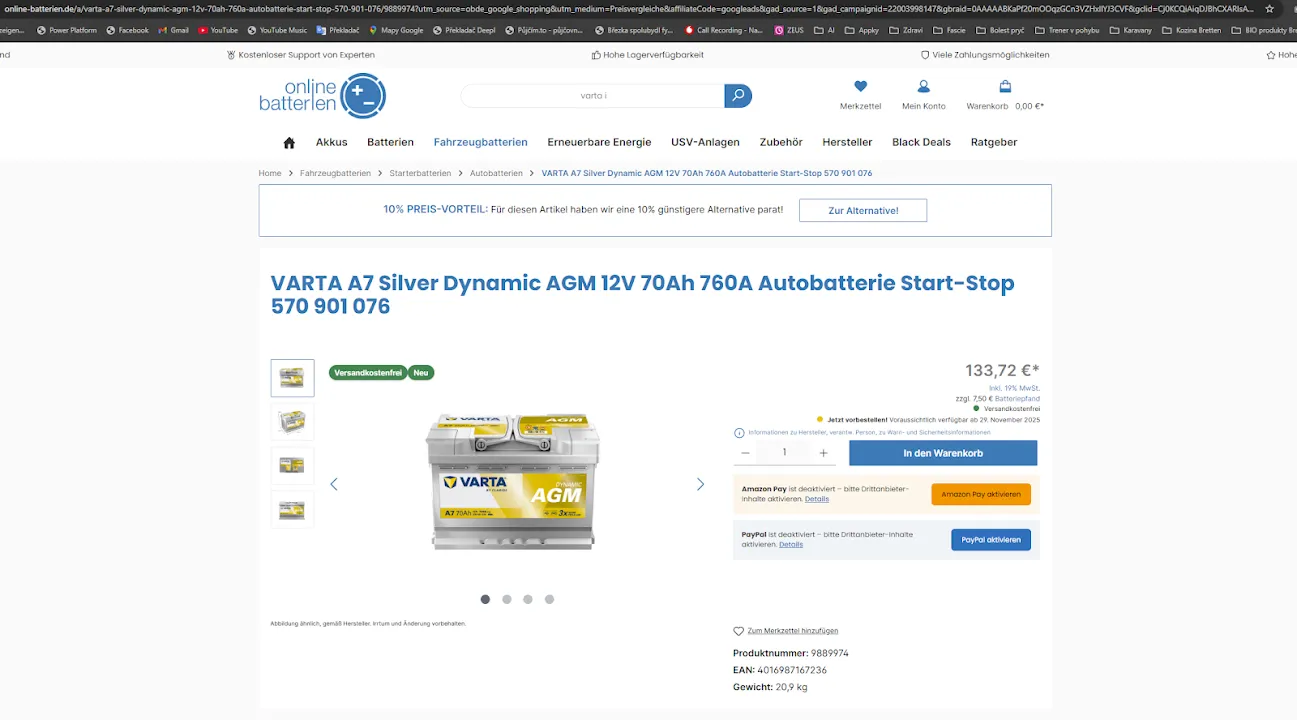Image resolution: width=1297 pixels, height=720 pixels.
Task: Go to Autobatterien in the breadcrumb
Action: click(496, 173)
